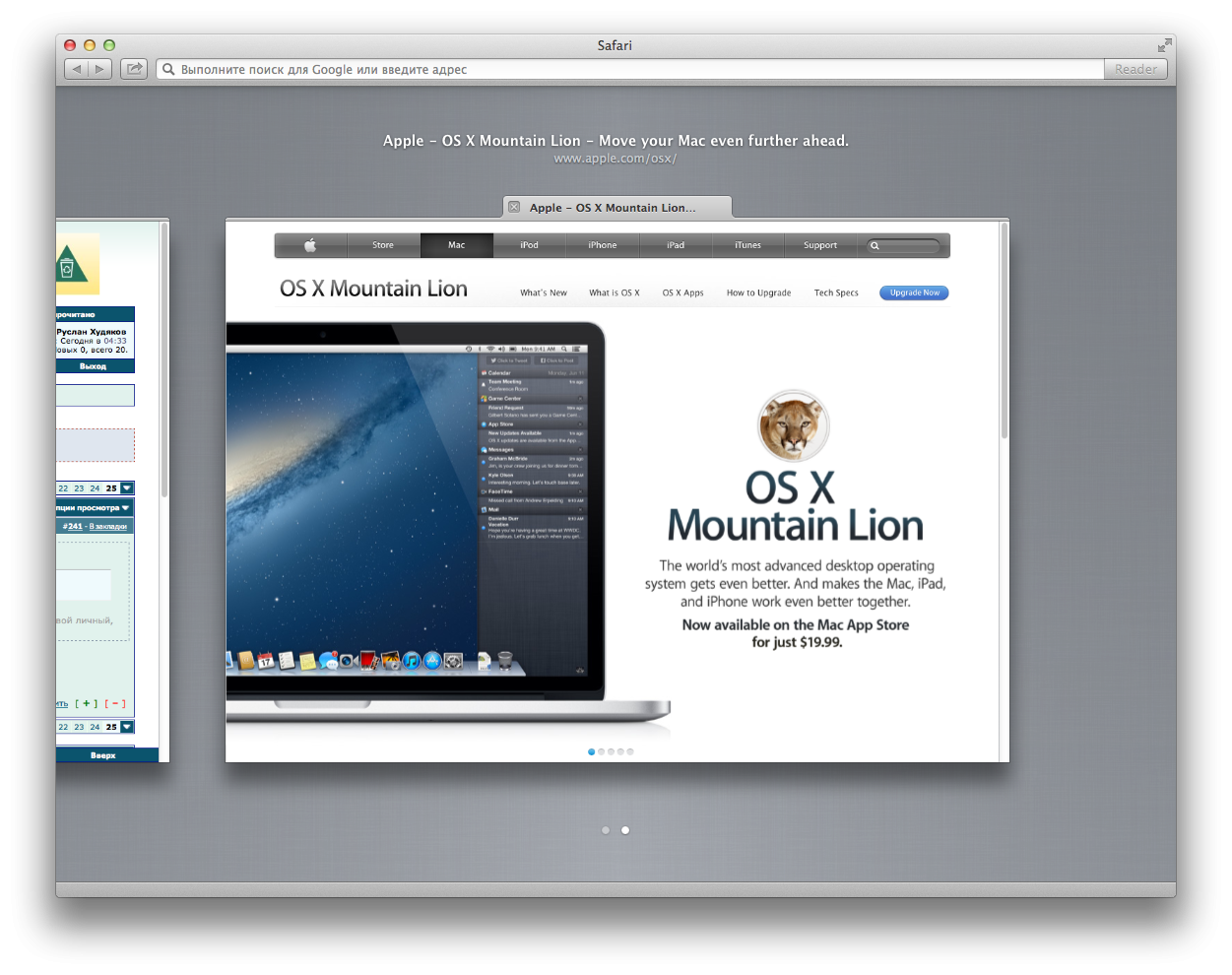Viewport: 1232px width, 975px height.
Task: Click the iPhoto icon in the MacBook dock image
Action: click(x=391, y=661)
